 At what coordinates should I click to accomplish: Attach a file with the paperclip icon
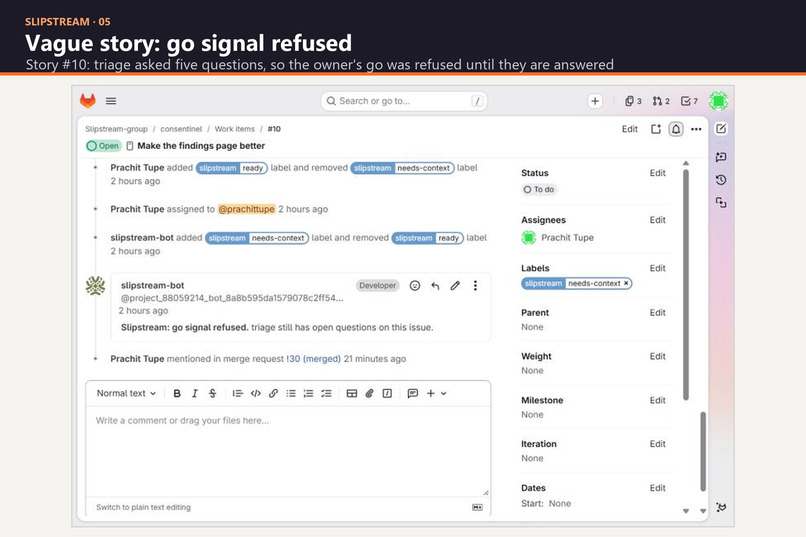(x=369, y=394)
